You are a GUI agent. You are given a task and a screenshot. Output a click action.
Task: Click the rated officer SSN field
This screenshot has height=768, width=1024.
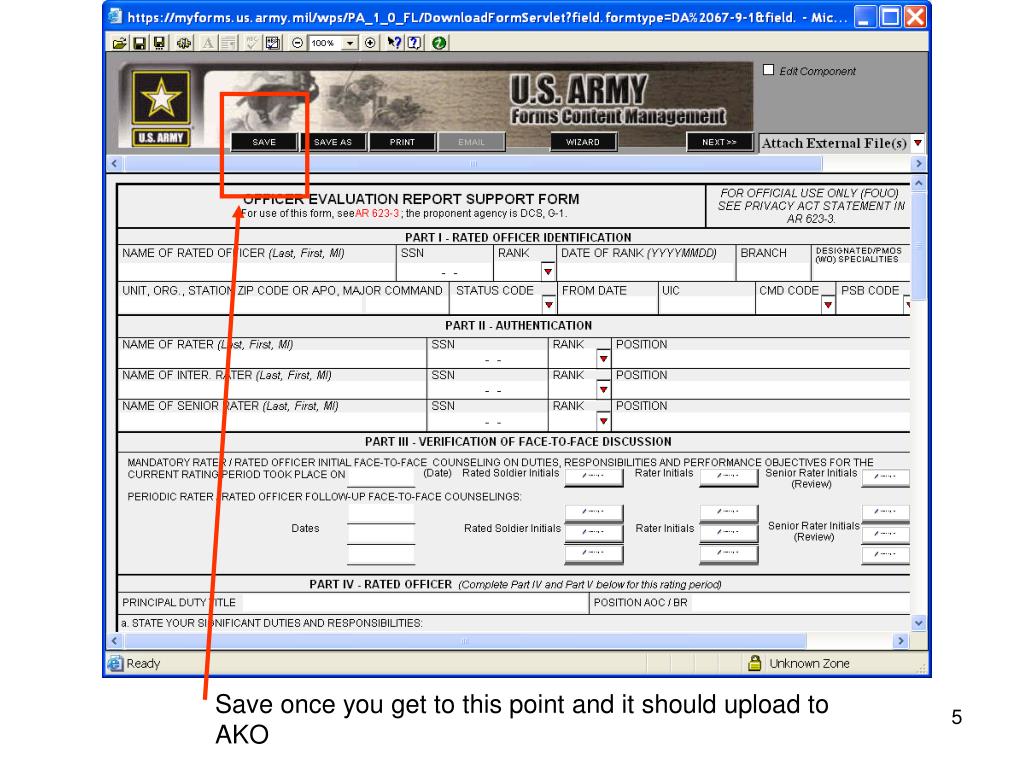click(445, 271)
